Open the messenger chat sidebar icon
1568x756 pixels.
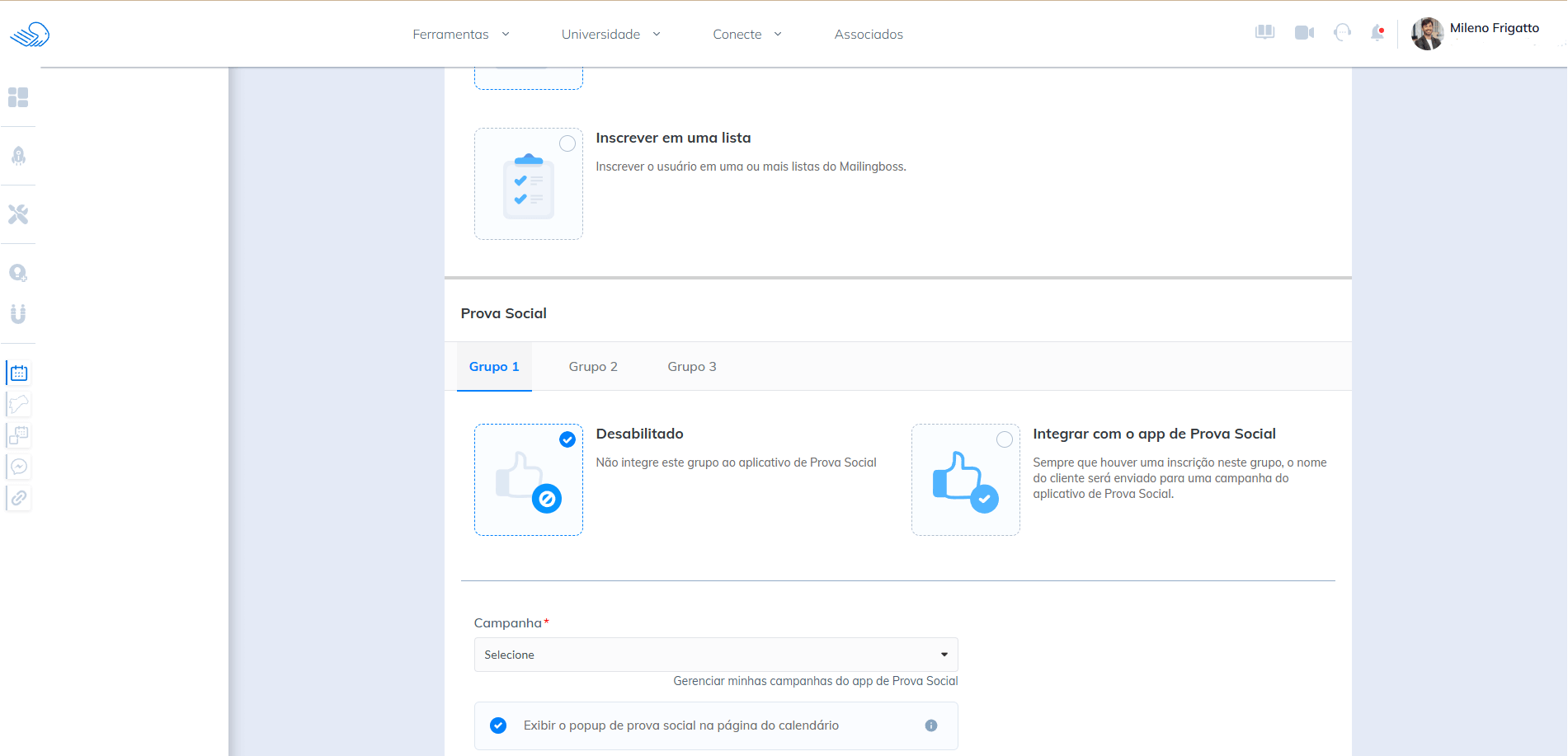pyautogui.click(x=19, y=467)
